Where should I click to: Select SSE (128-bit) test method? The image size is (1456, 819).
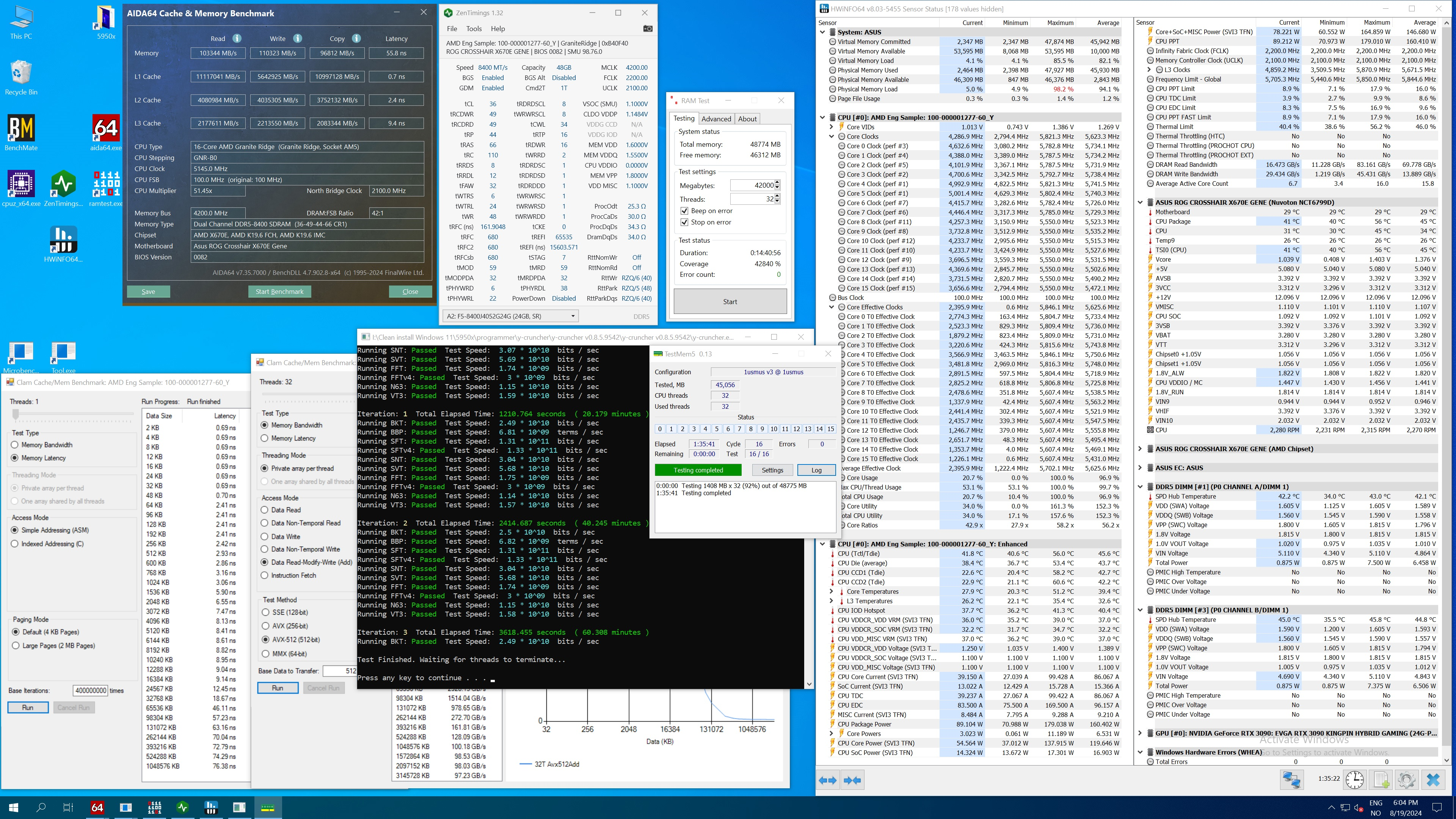click(x=266, y=613)
